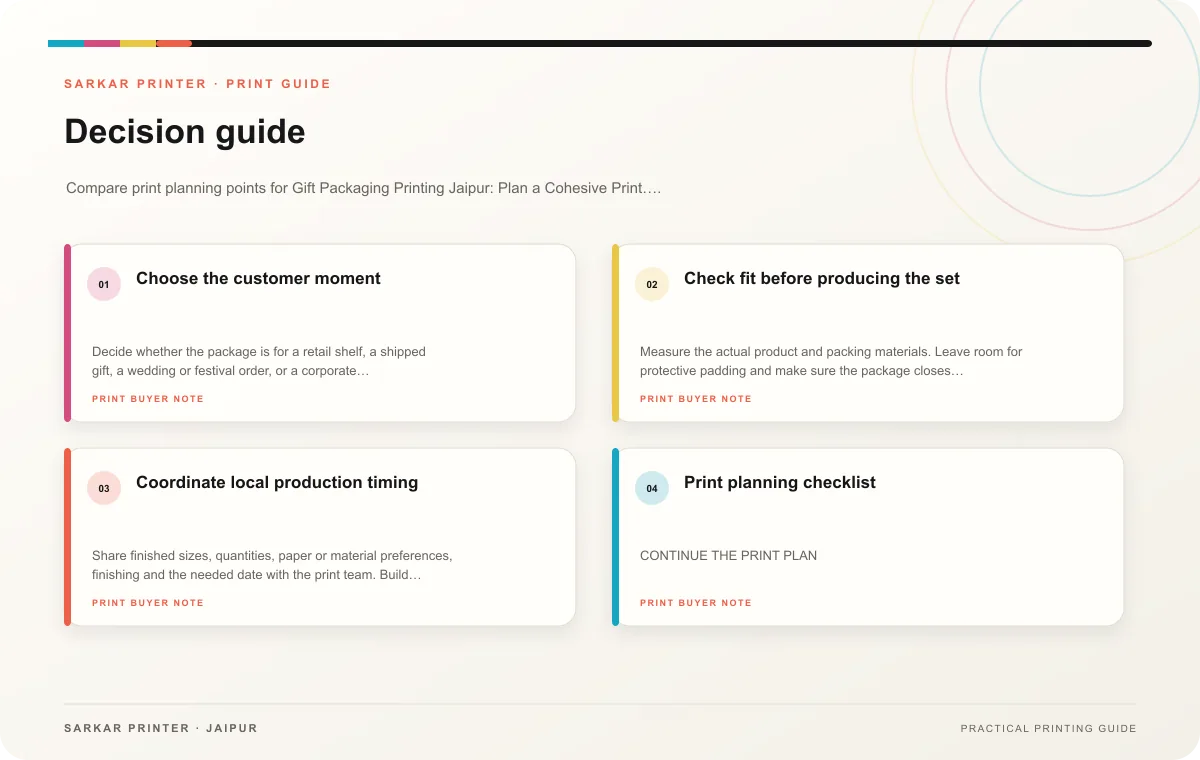Click the 04 number badge
The image size is (1200, 760).
pos(652,488)
